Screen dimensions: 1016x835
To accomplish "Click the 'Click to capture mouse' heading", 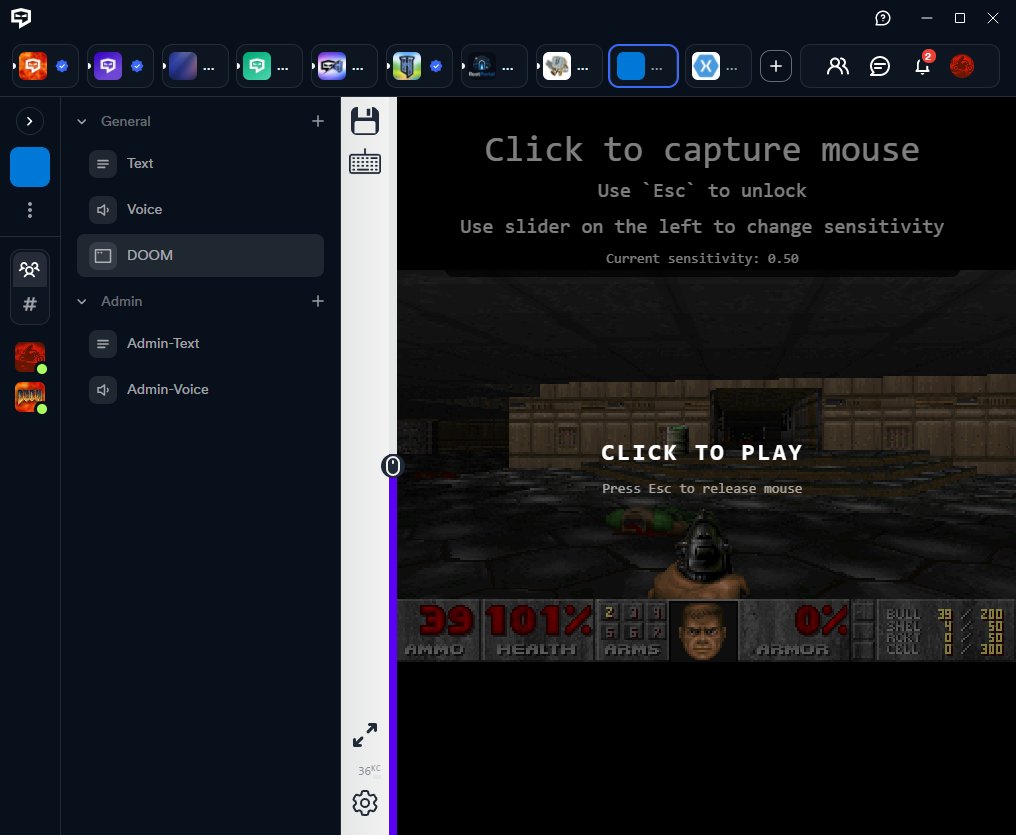I will [x=702, y=150].
